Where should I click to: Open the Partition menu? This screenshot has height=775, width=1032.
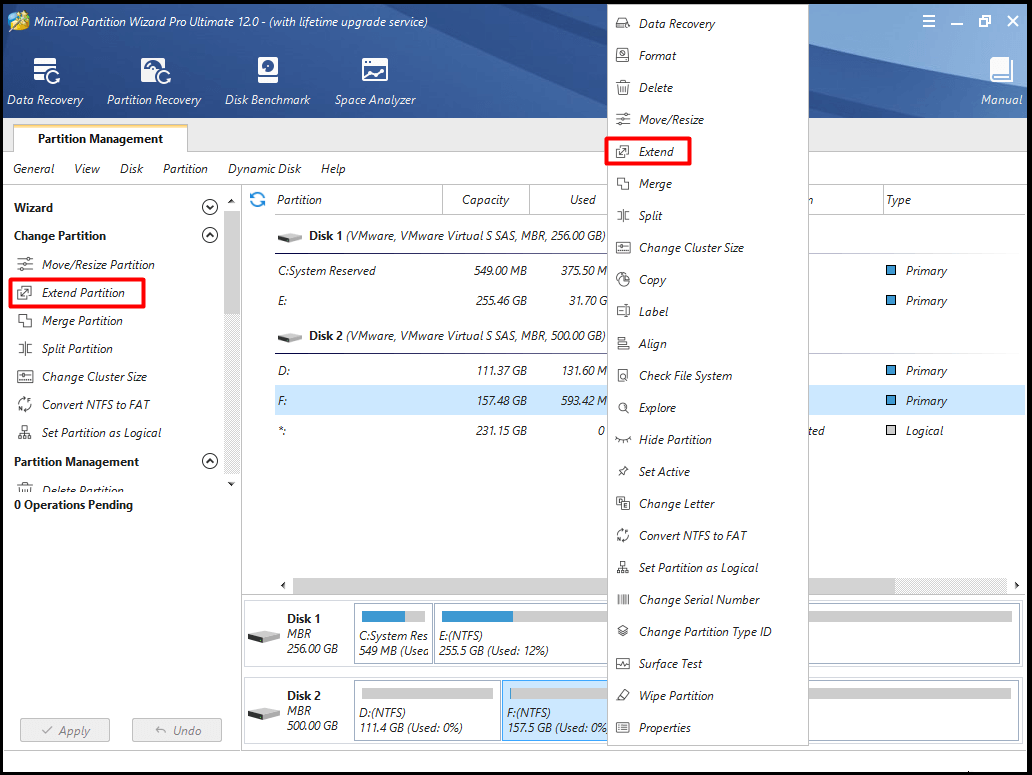pos(186,169)
